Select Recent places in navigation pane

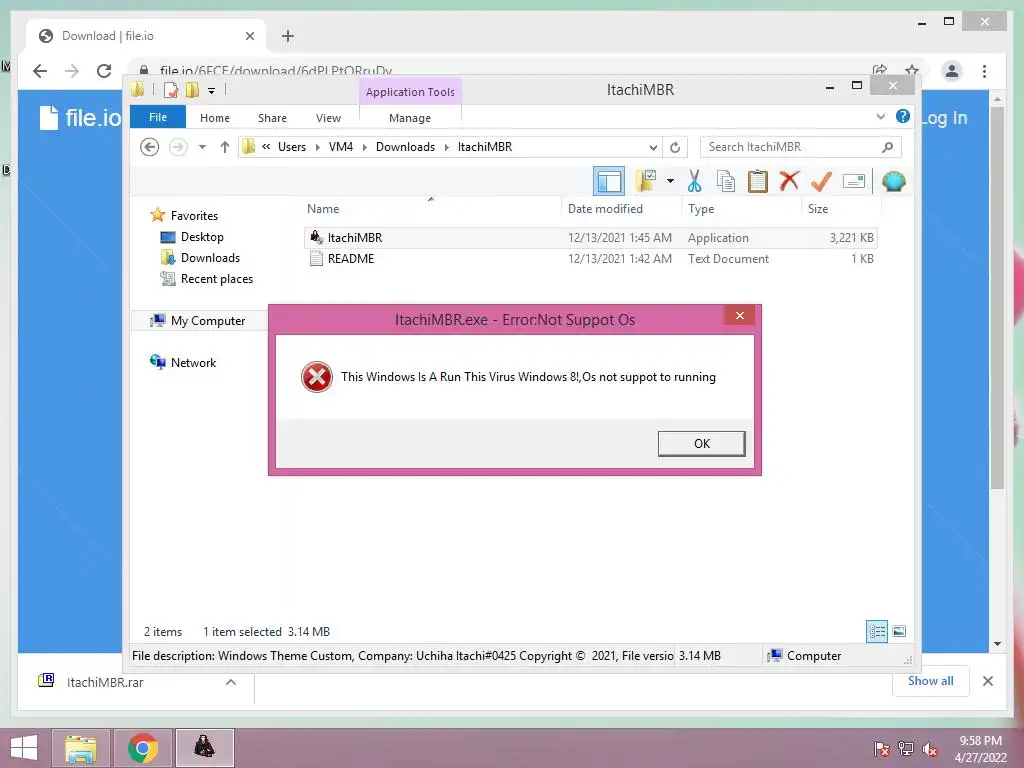(x=206, y=279)
